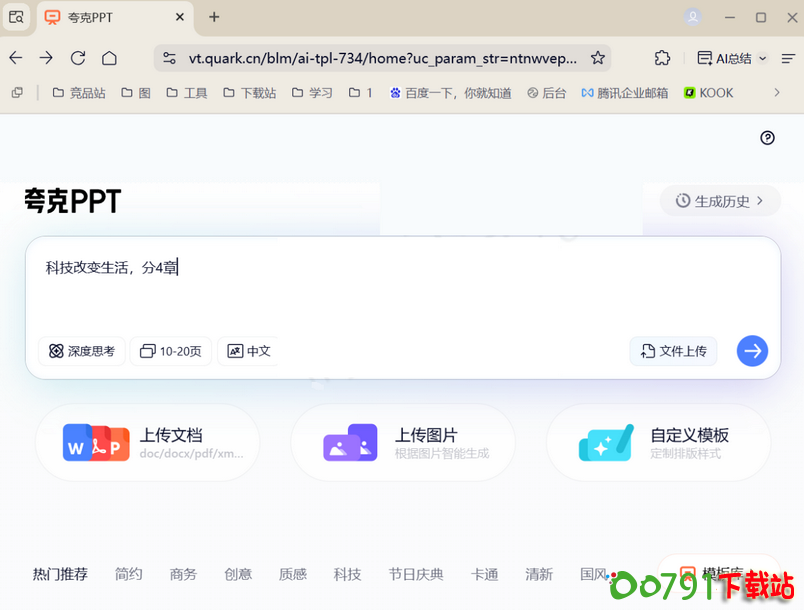Select the 科技 template tab
This screenshot has height=610, width=804.
point(348,574)
